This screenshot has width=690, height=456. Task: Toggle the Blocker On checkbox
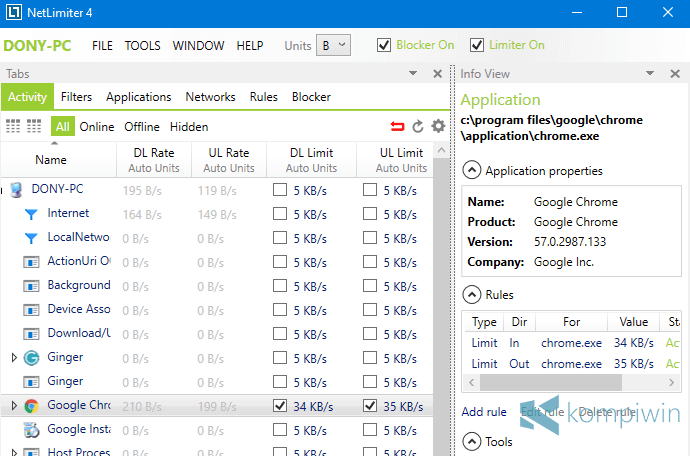[384, 45]
